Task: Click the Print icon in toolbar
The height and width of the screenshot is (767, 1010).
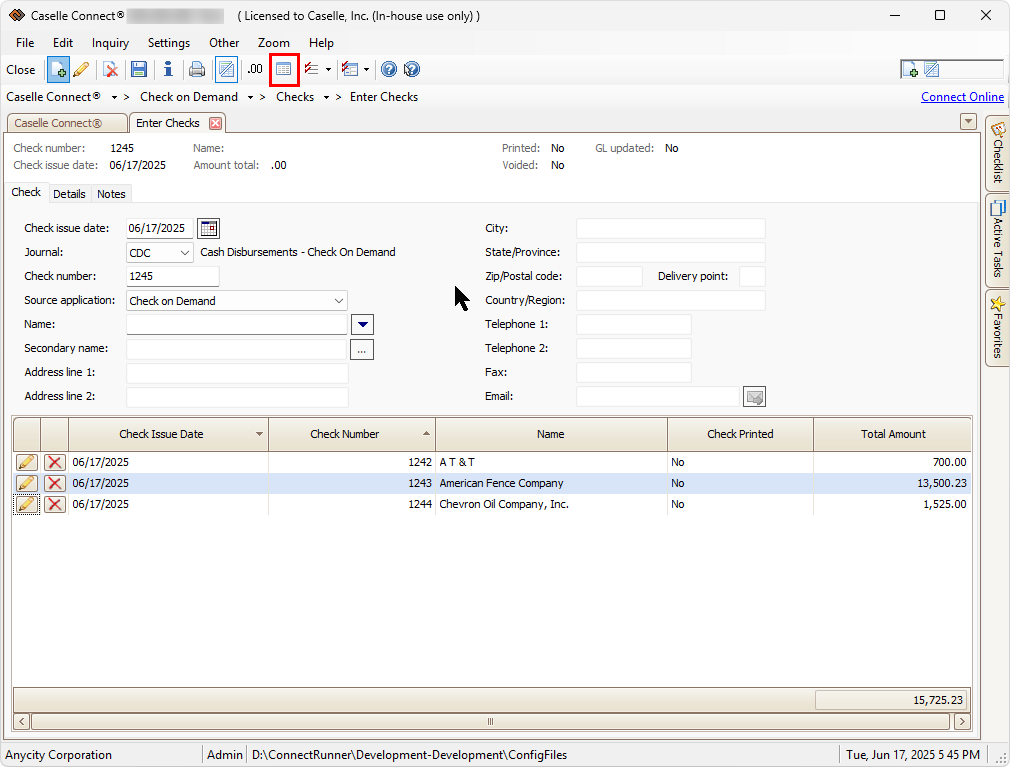Action: tap(197, 69)
